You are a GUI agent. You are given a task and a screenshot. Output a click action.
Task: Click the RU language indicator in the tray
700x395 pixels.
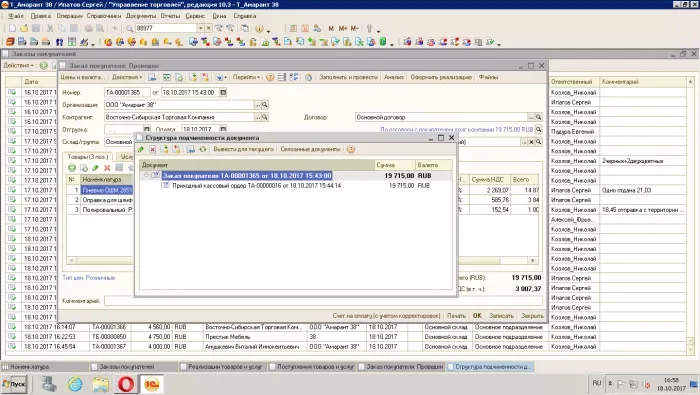[597, 383]
